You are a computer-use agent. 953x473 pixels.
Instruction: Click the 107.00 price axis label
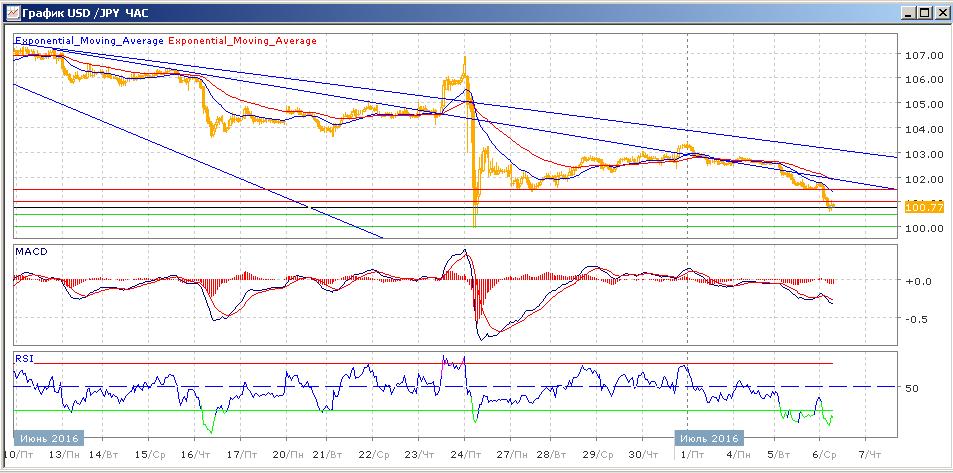pyautogui.click(x=924, y=55)
